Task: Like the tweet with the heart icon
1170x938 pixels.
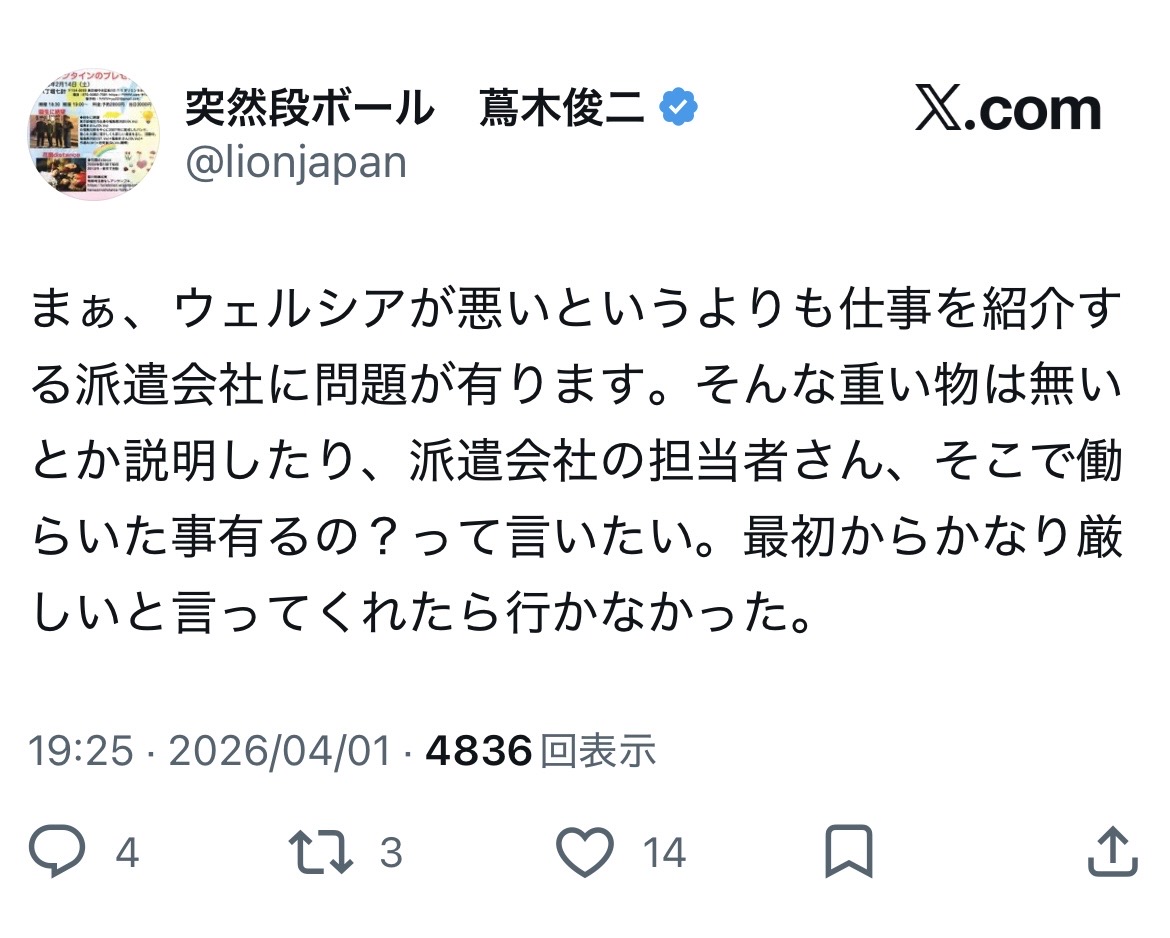Action: 584,852
